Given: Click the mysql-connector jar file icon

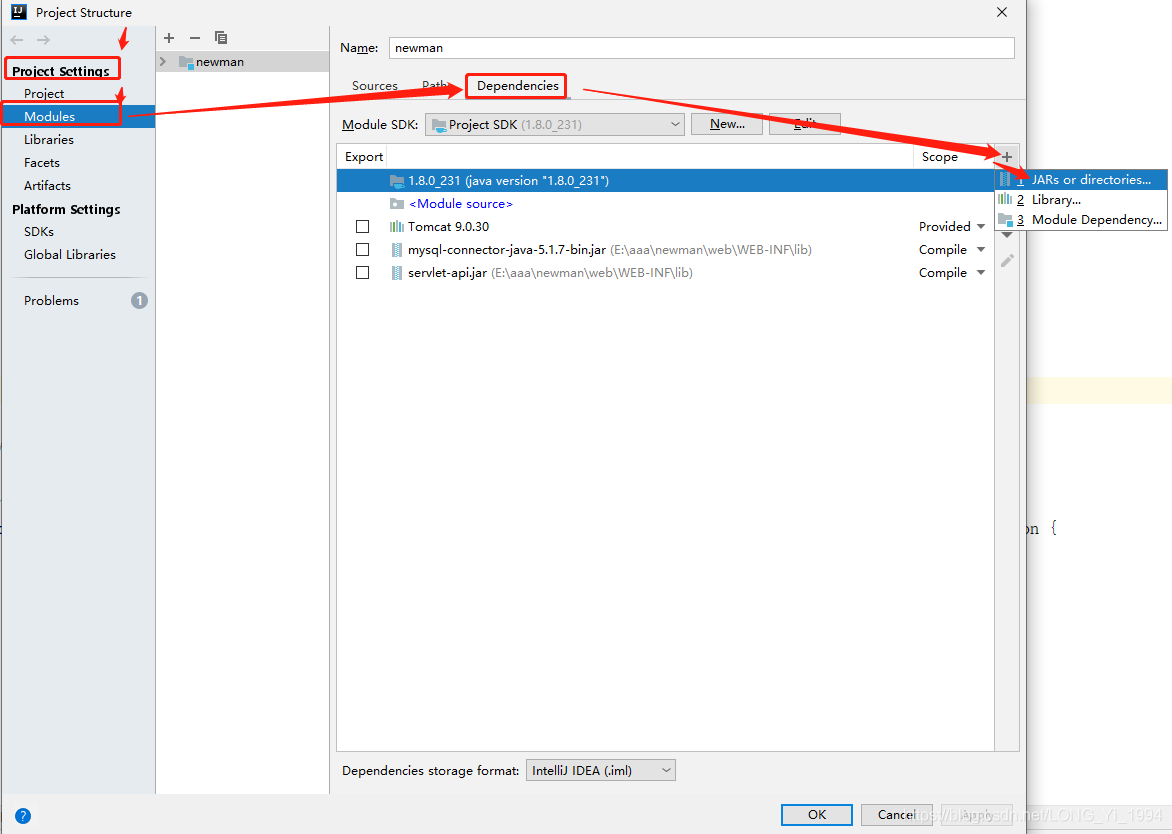Looking at the screenshot, I should pyautogui.click(x=397, y=250).
